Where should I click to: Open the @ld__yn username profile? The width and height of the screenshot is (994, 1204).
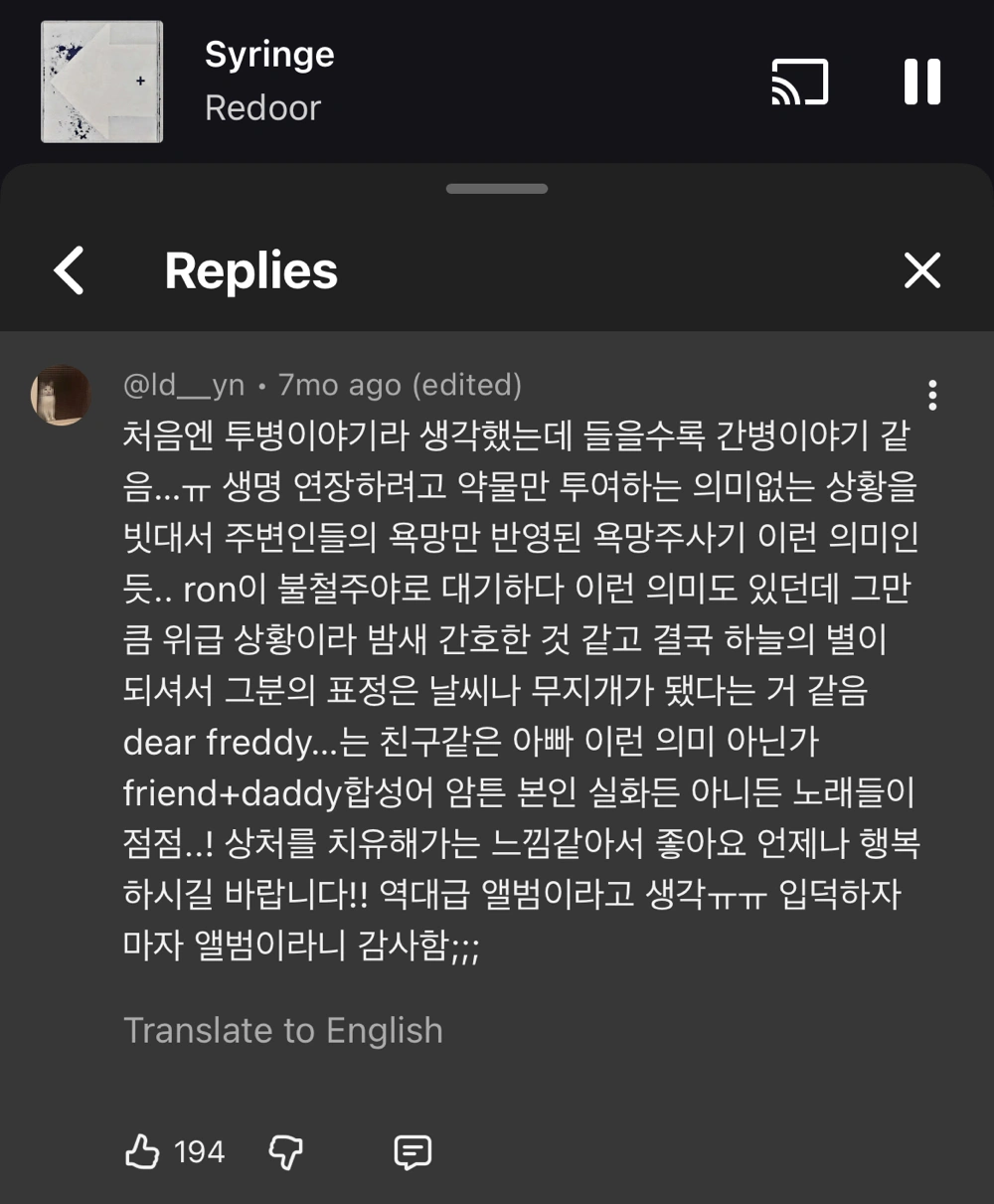coord(183,385)
